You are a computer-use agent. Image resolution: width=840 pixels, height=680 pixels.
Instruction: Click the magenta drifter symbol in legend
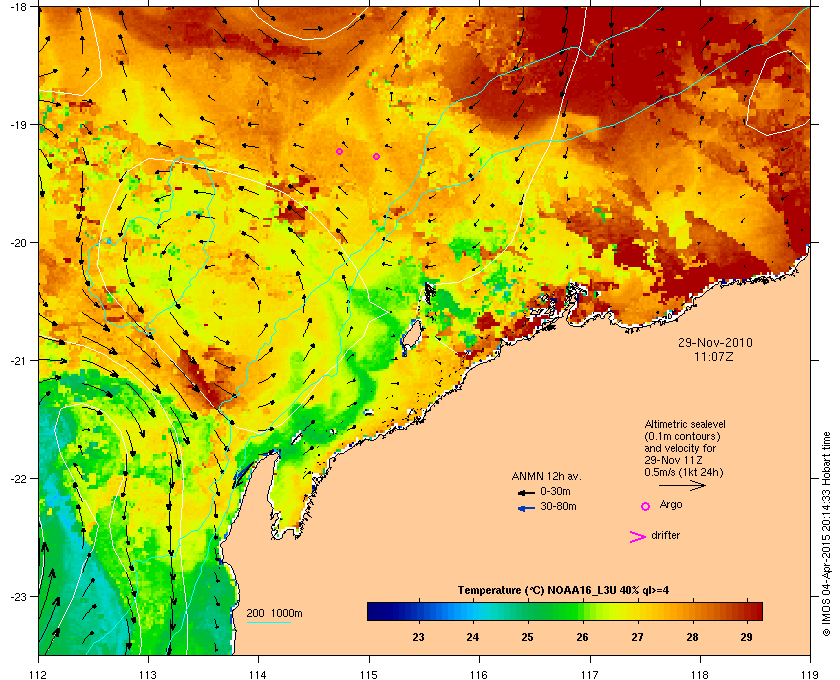pyautogui.click(x=638, y=537)
